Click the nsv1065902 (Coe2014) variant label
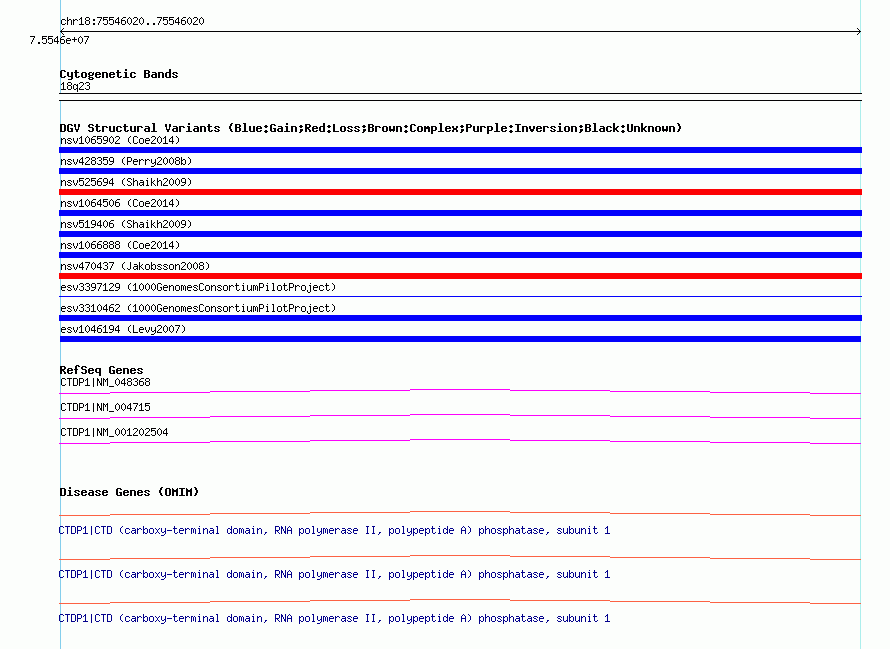 coord(120,140)
